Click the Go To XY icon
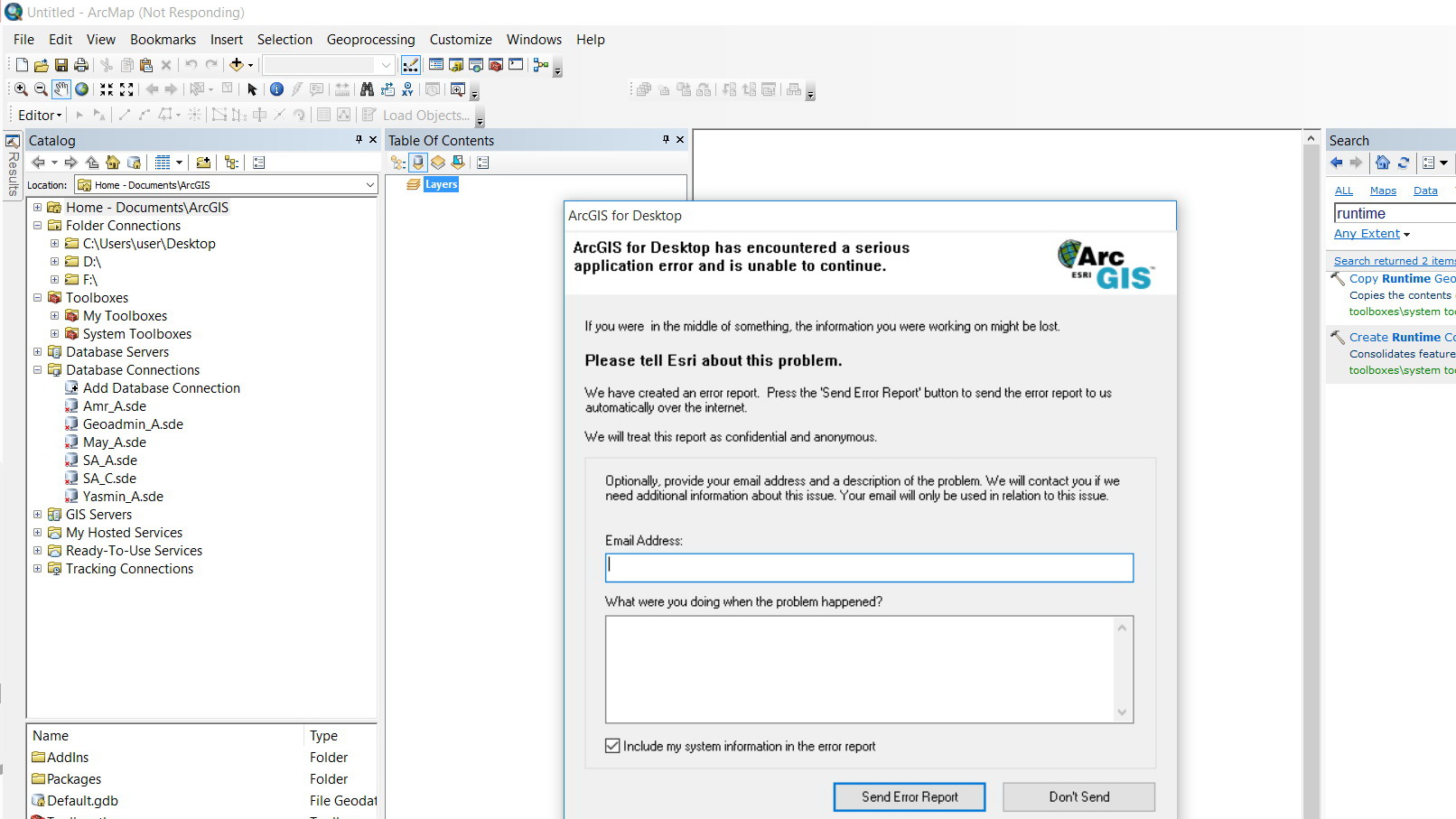The height and width of the screenshot is (819, 1456). [407, 89]
